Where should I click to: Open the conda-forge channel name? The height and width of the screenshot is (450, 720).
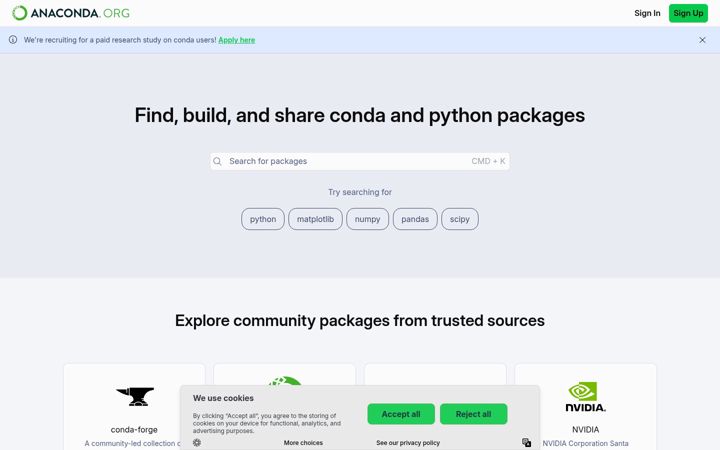[x=134, y=430]
